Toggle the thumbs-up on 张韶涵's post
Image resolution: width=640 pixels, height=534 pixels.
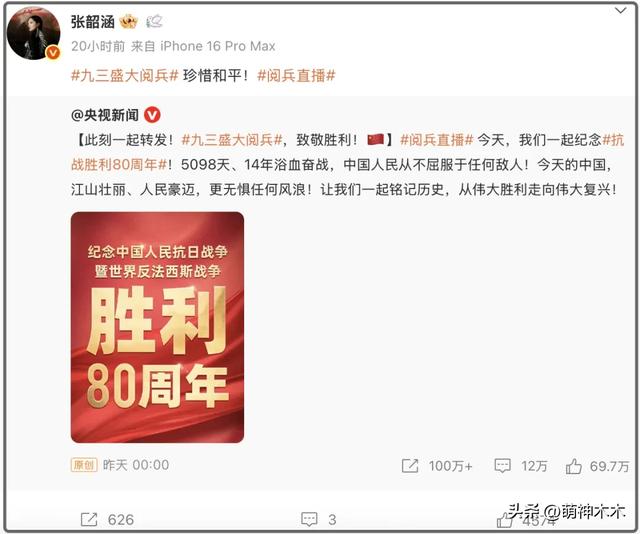(x=504, y=521)
